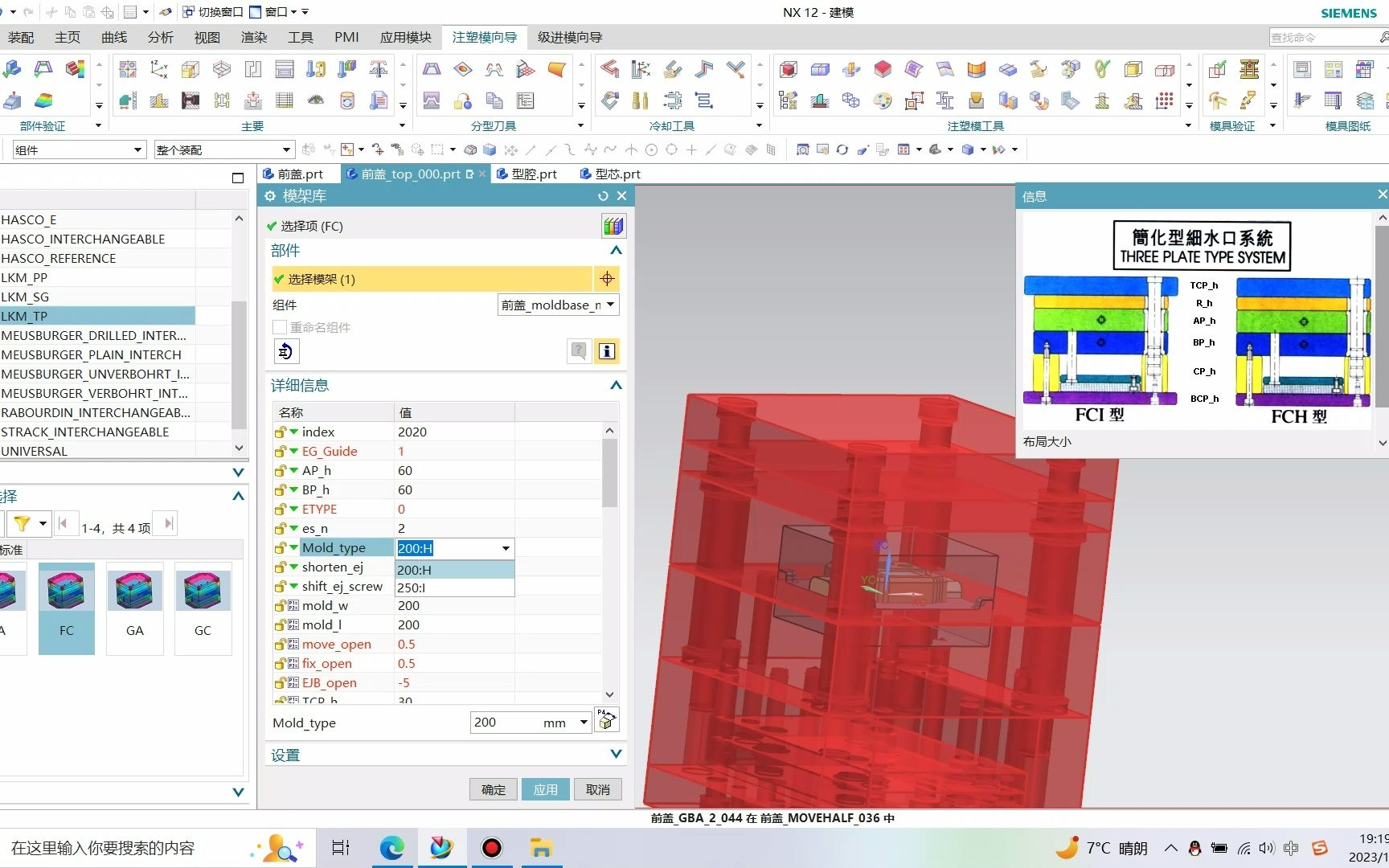Select the FC mold base thumbnail

coord(67,608)
